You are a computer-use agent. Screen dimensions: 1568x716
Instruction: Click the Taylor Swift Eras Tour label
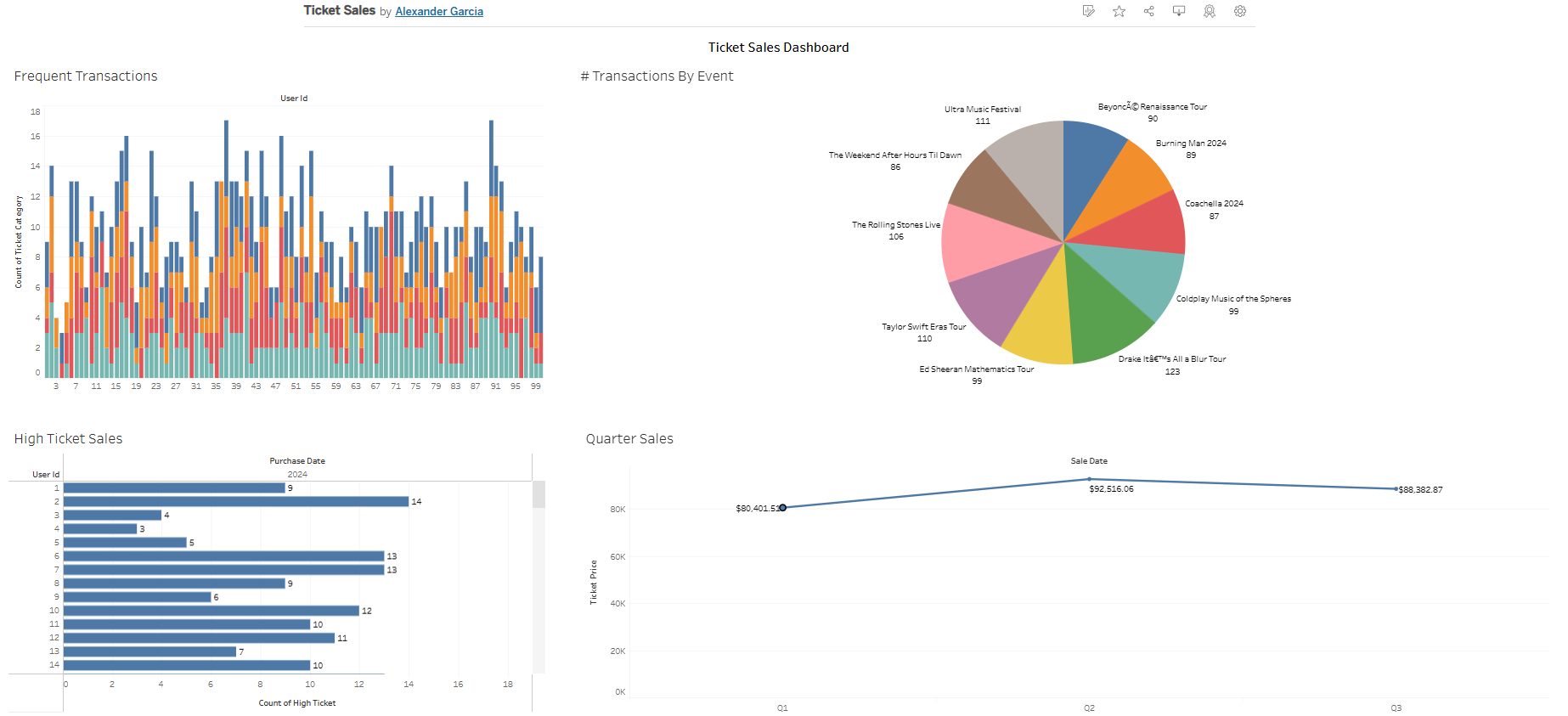[924, 327]
